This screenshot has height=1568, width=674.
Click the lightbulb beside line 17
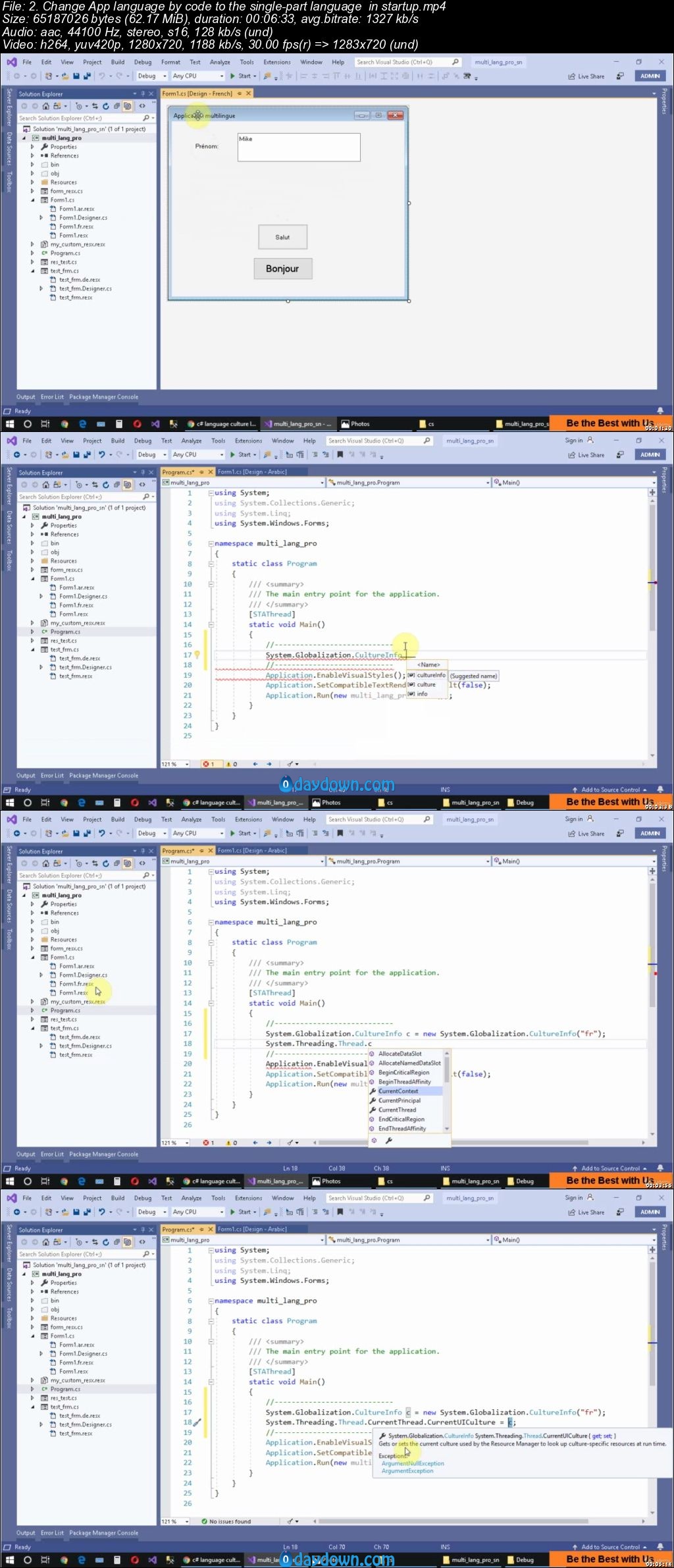tap(197, 655)
